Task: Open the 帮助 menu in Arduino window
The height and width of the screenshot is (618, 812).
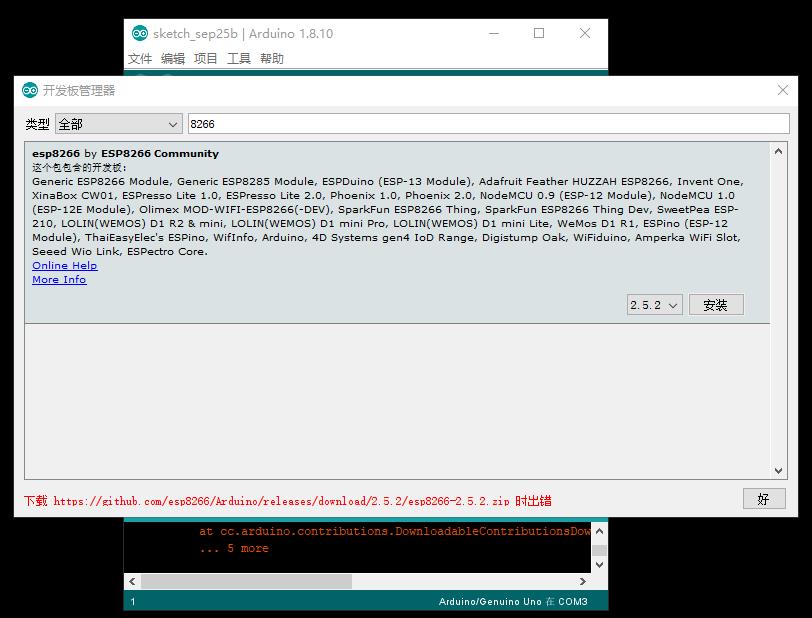Action: [272, 59]
